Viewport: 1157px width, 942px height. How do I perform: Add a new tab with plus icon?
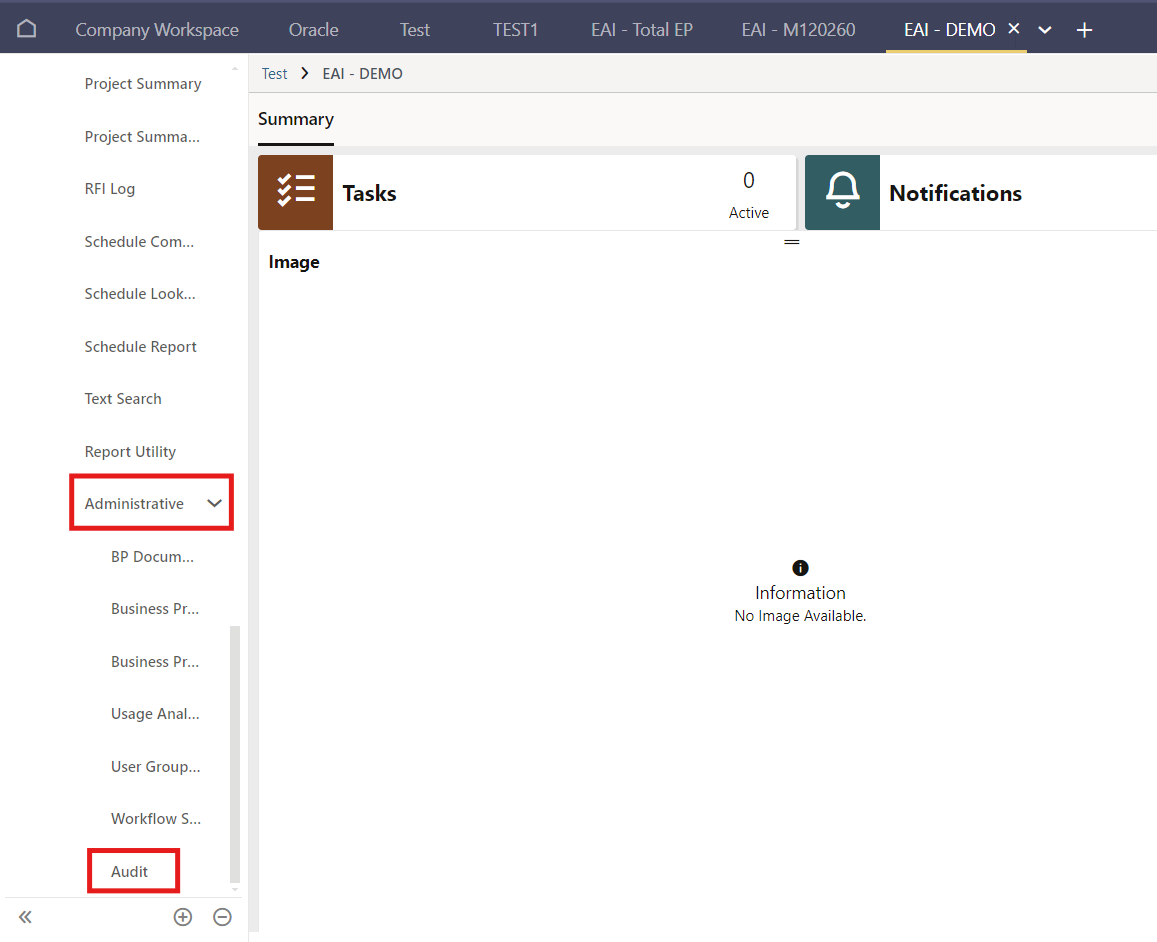point(1084,30)
